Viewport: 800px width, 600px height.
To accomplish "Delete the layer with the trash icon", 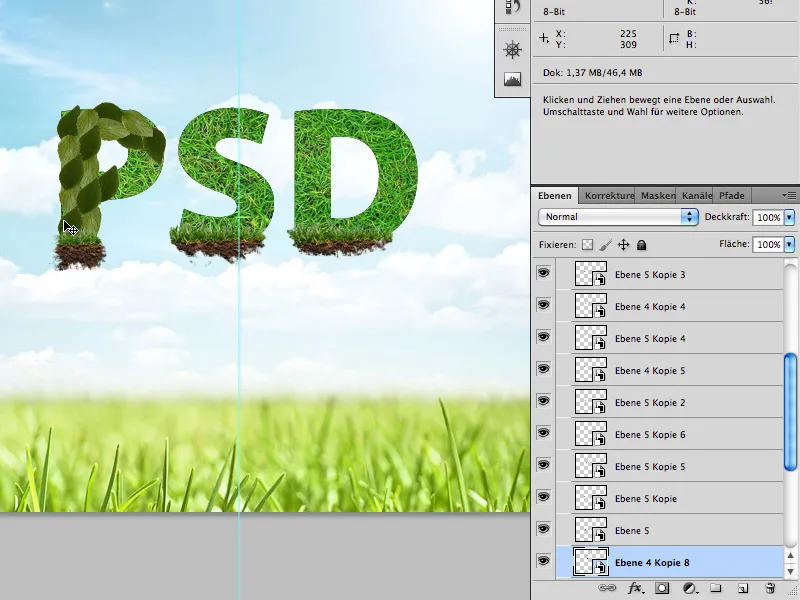I will point(770,588).
